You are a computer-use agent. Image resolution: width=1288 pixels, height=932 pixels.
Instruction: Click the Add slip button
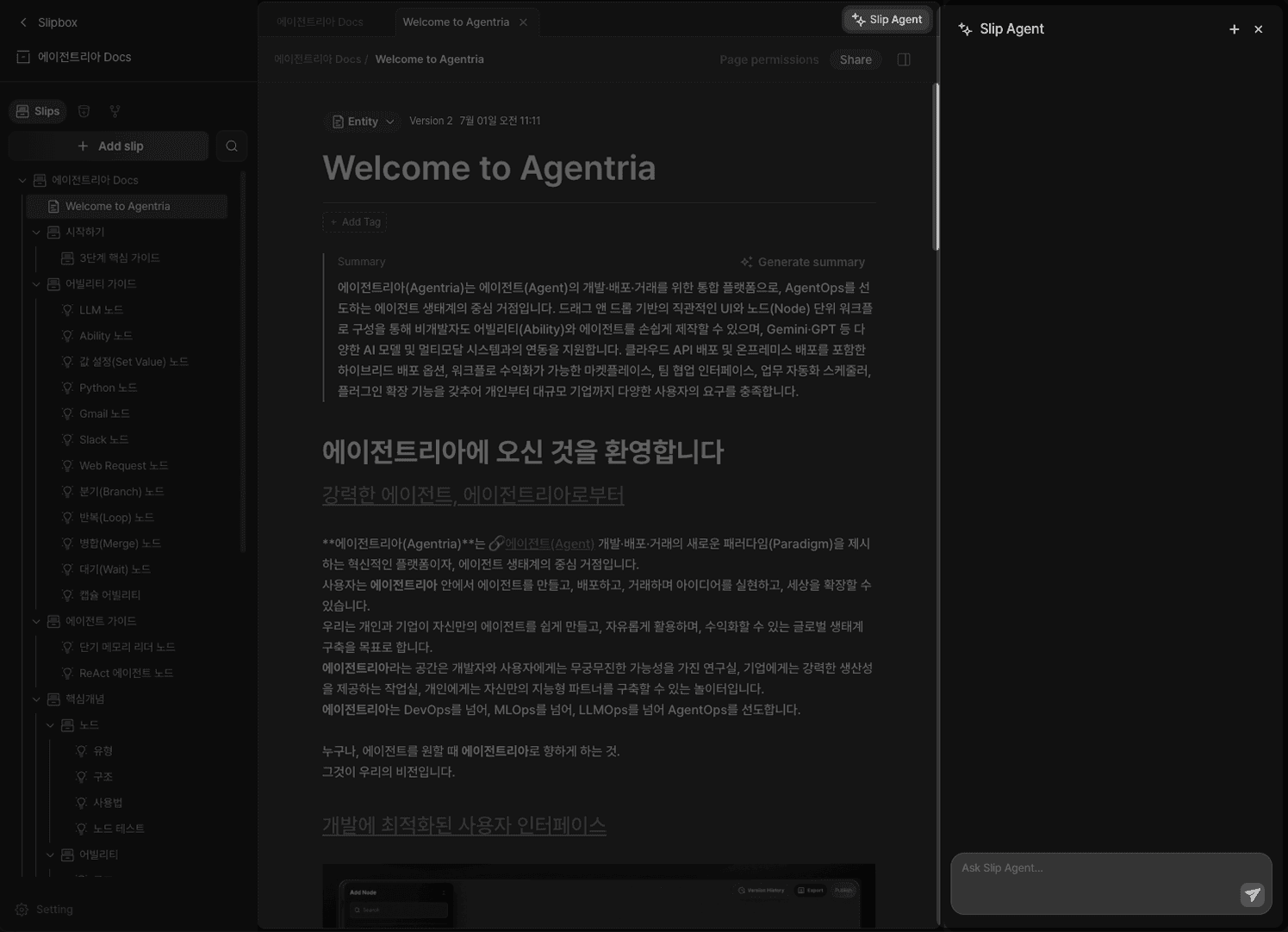click(x=109, y=146)
